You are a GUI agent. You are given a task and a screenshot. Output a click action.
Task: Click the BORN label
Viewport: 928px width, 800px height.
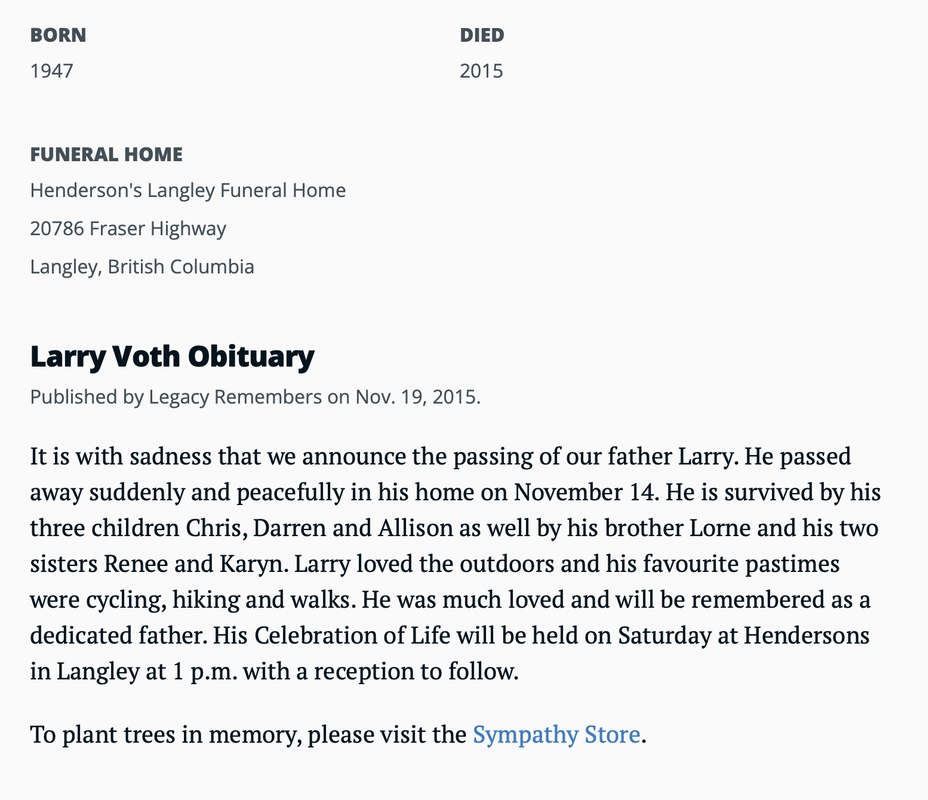(58, 35)
